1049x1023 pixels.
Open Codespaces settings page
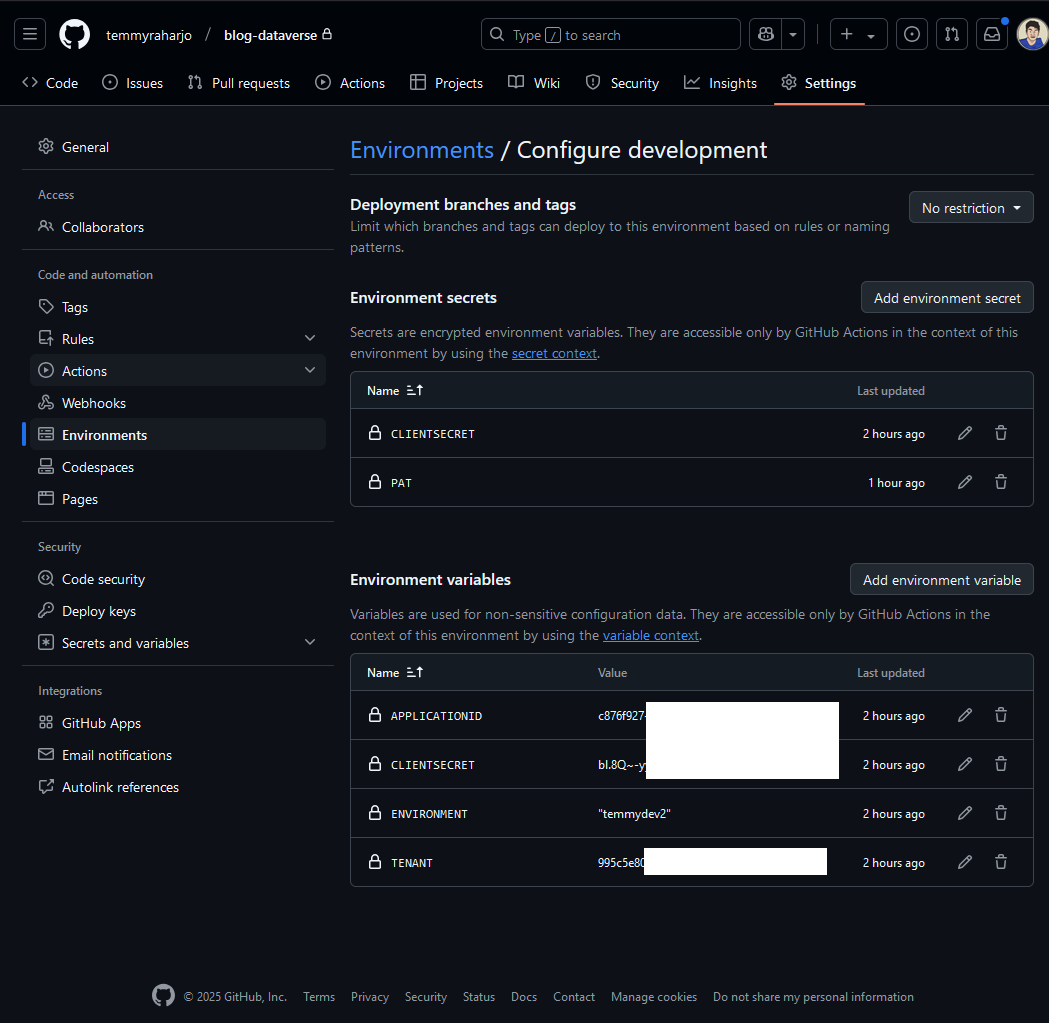(x=178, y=467)
